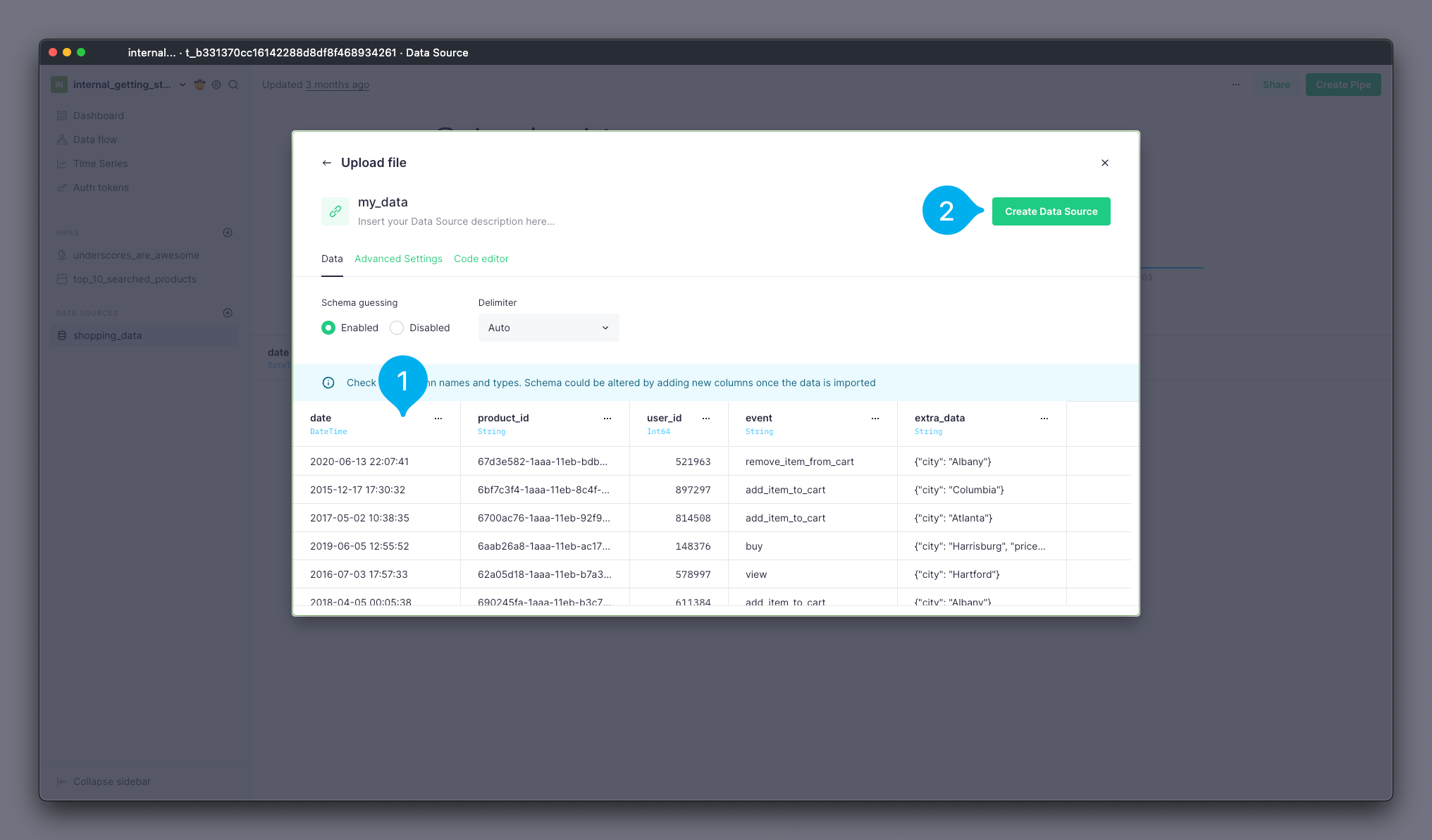1432x840 pixels.
Task: Click the user avatar icon in sidebar
Action: click(x=199, y=85)
